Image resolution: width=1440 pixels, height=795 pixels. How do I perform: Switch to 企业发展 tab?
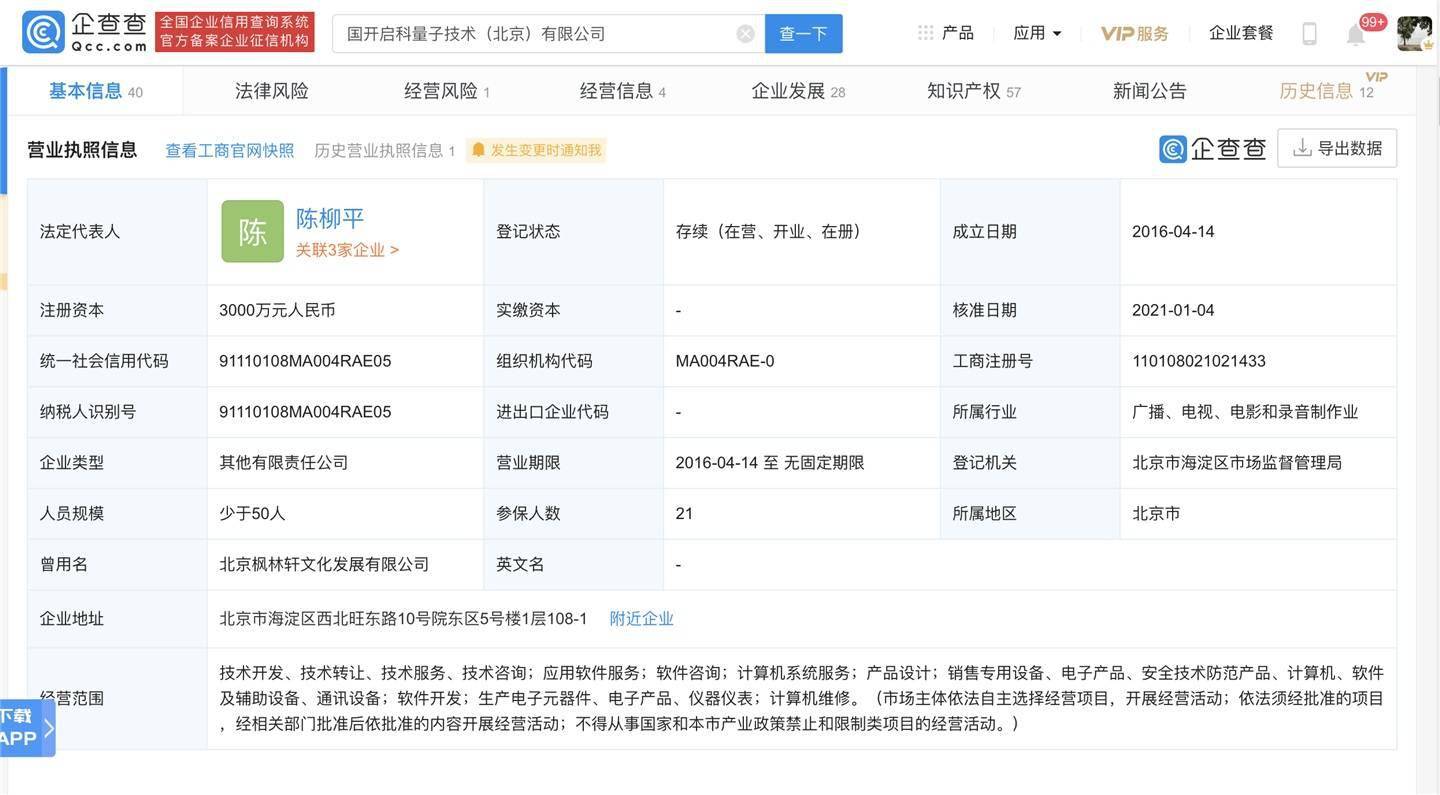(x=798, y=91)
